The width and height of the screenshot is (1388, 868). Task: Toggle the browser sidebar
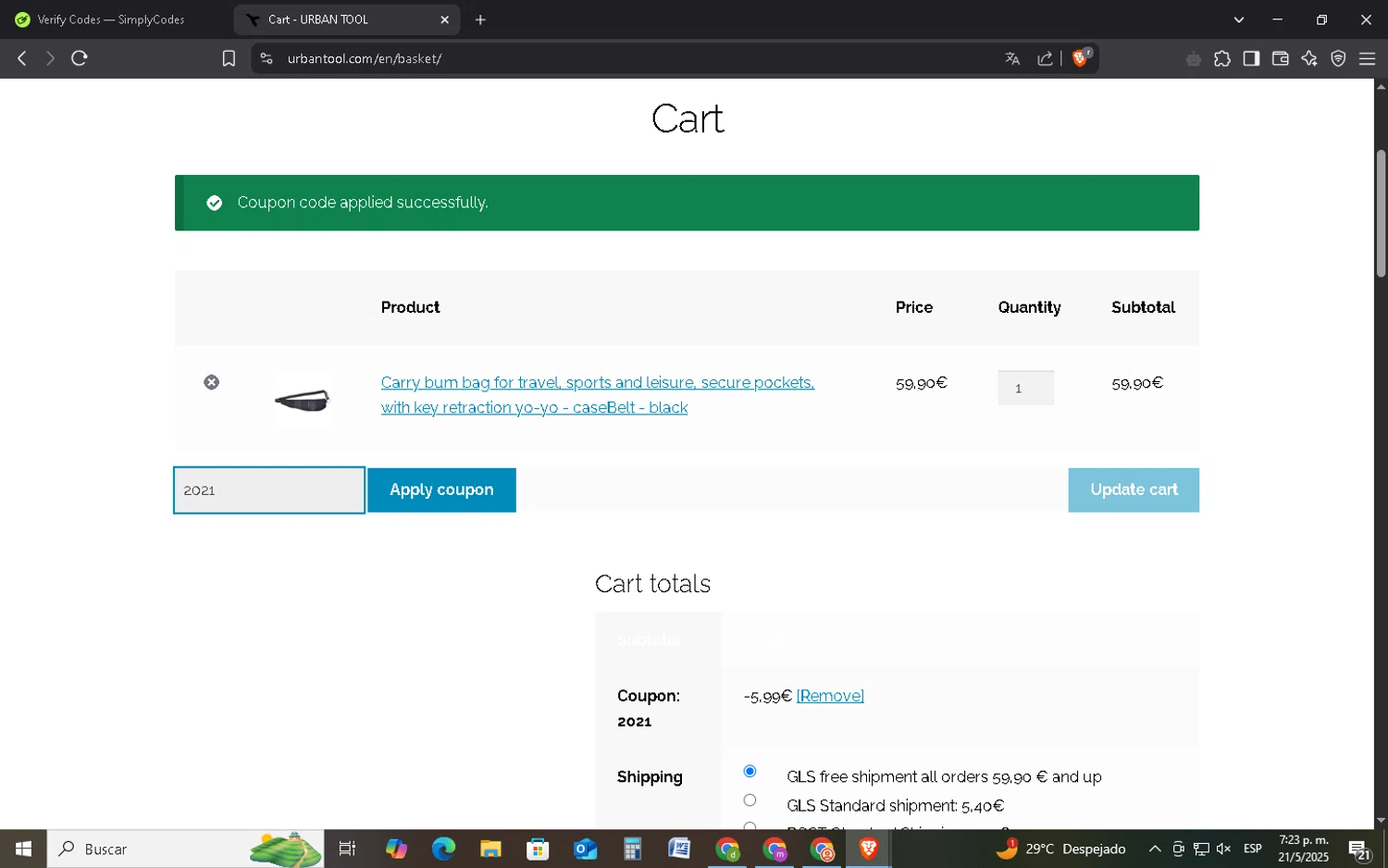coord(1251,58)
